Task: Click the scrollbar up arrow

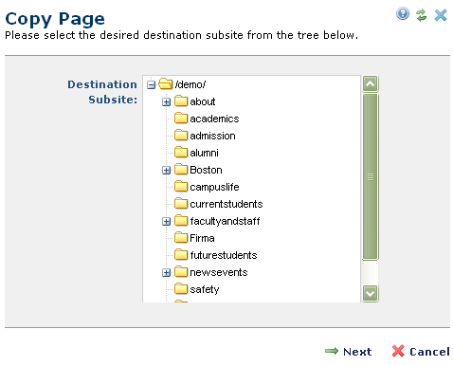Action: point(370,84)
